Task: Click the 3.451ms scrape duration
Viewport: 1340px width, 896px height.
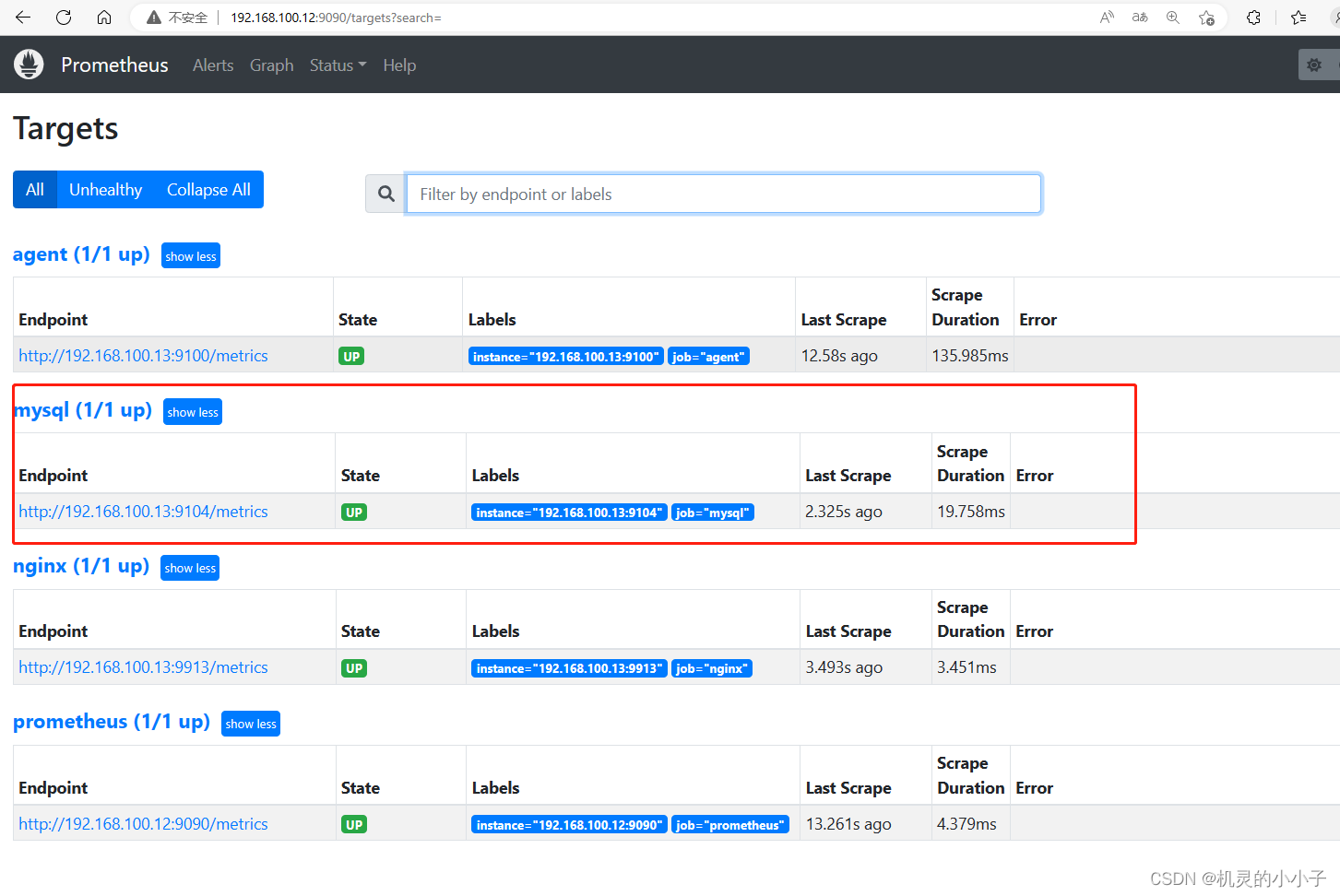Action: (966, 667)
